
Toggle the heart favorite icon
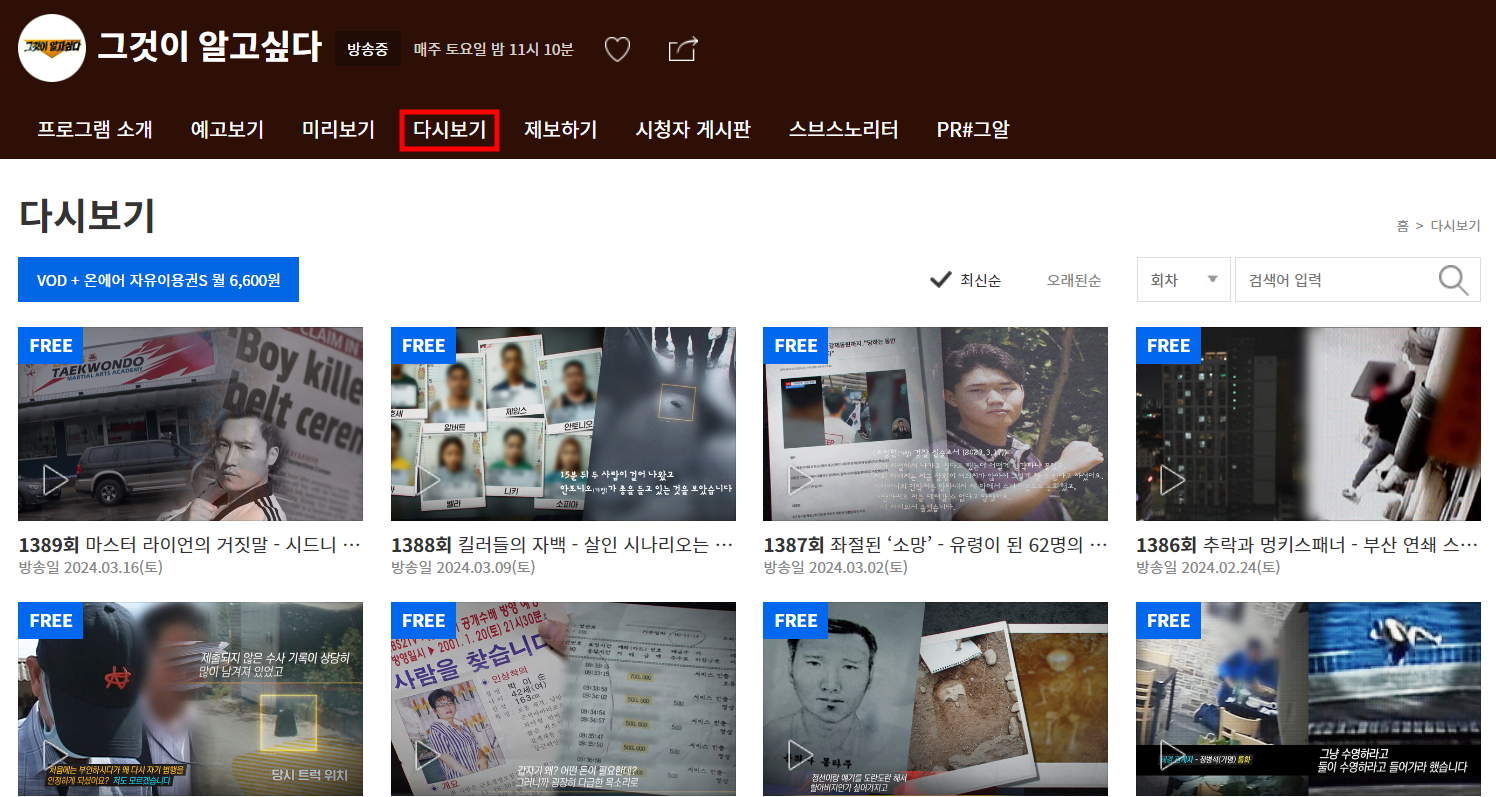click(617, 48)
